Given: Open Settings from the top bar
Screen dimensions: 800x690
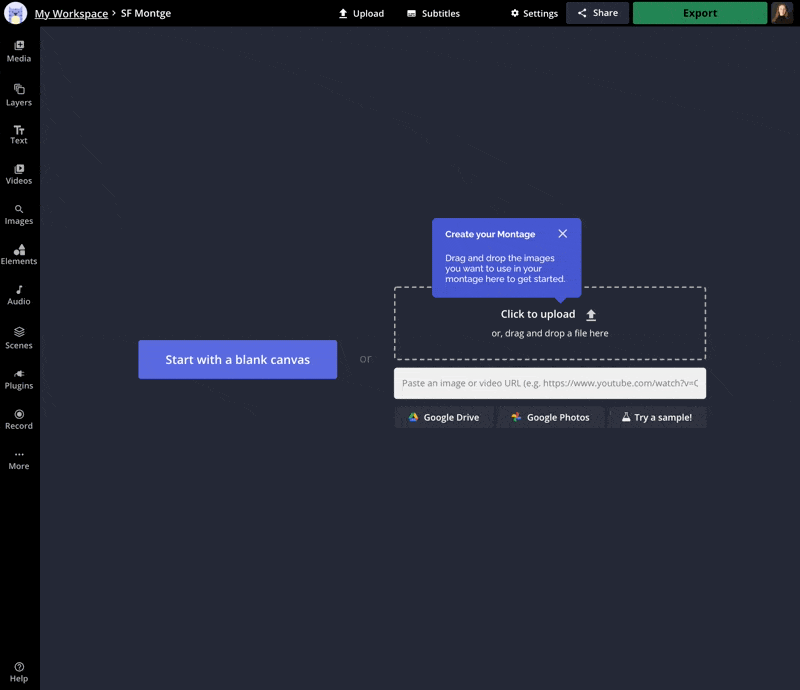Looking at the screenshot, I should (x=534, y=14).
